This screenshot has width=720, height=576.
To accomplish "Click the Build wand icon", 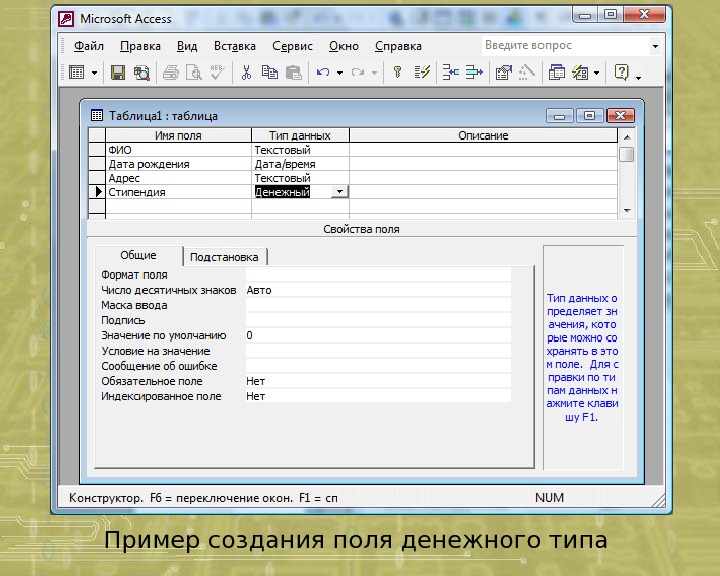I will click(x=527, y=73).
